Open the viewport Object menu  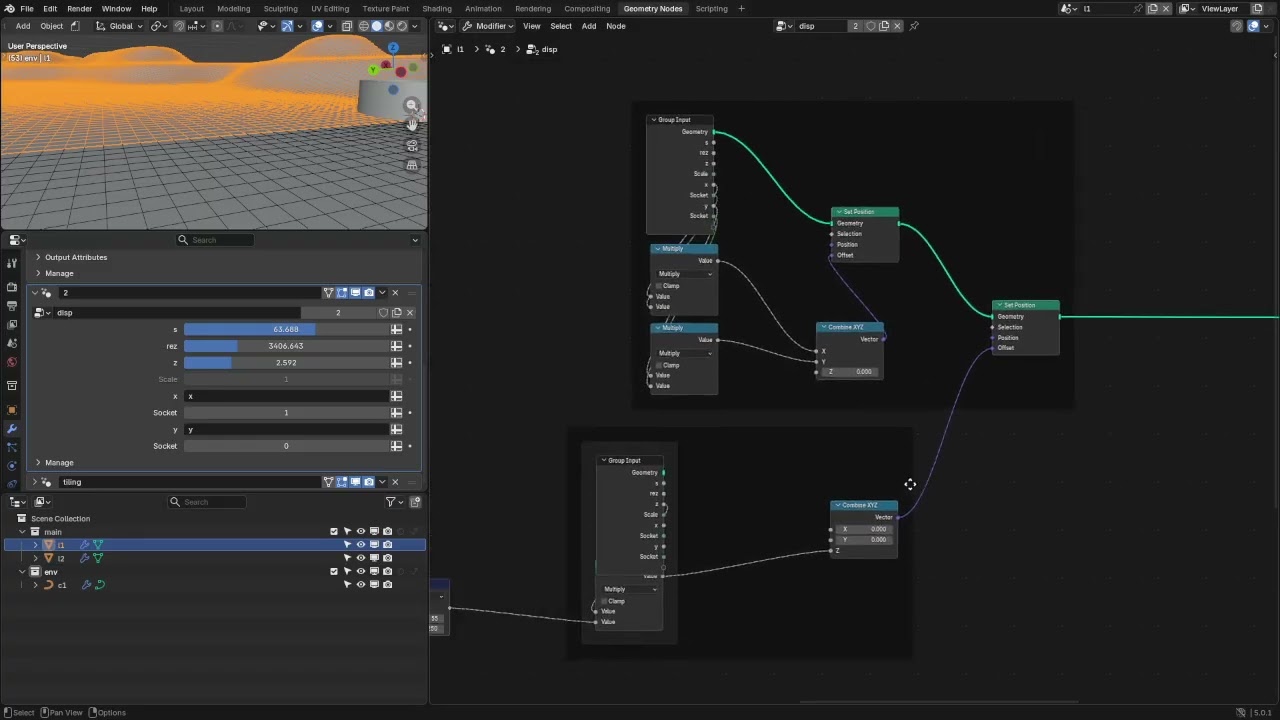[x=51, y=26]
